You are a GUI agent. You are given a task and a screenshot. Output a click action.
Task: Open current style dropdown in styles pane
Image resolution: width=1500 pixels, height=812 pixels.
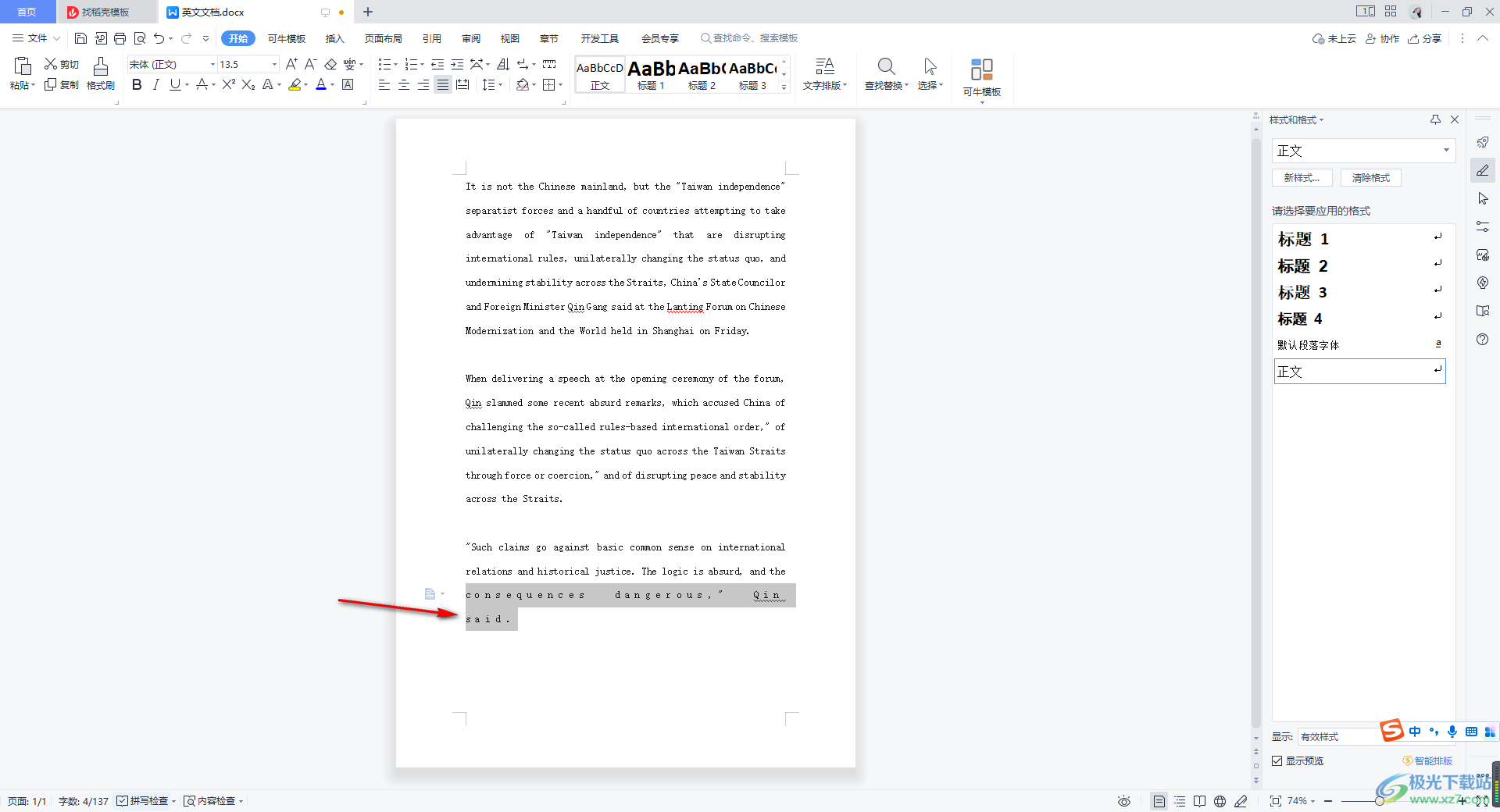pos(1446,150)
